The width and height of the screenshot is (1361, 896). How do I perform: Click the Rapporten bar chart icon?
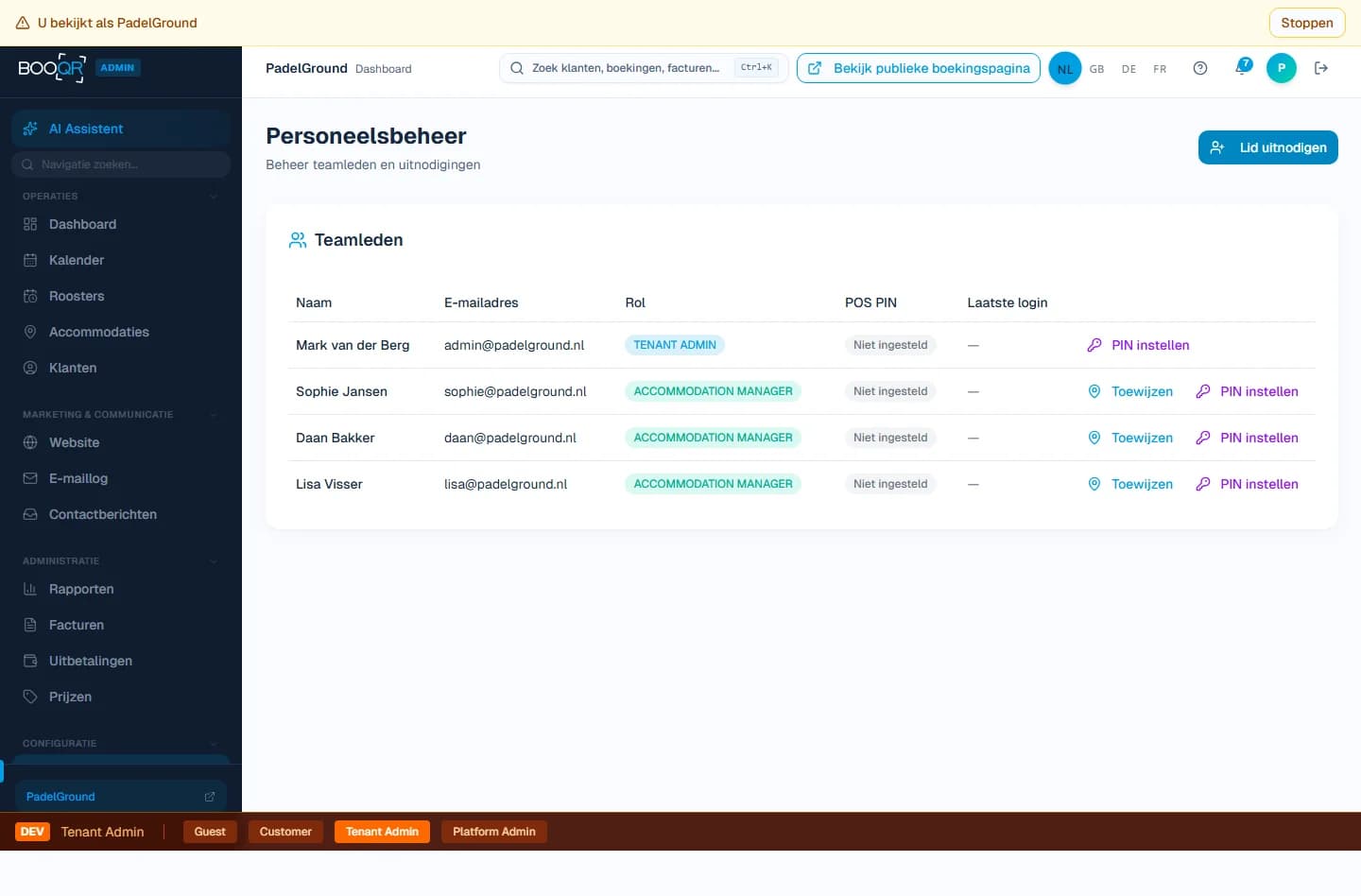[29, 589]
